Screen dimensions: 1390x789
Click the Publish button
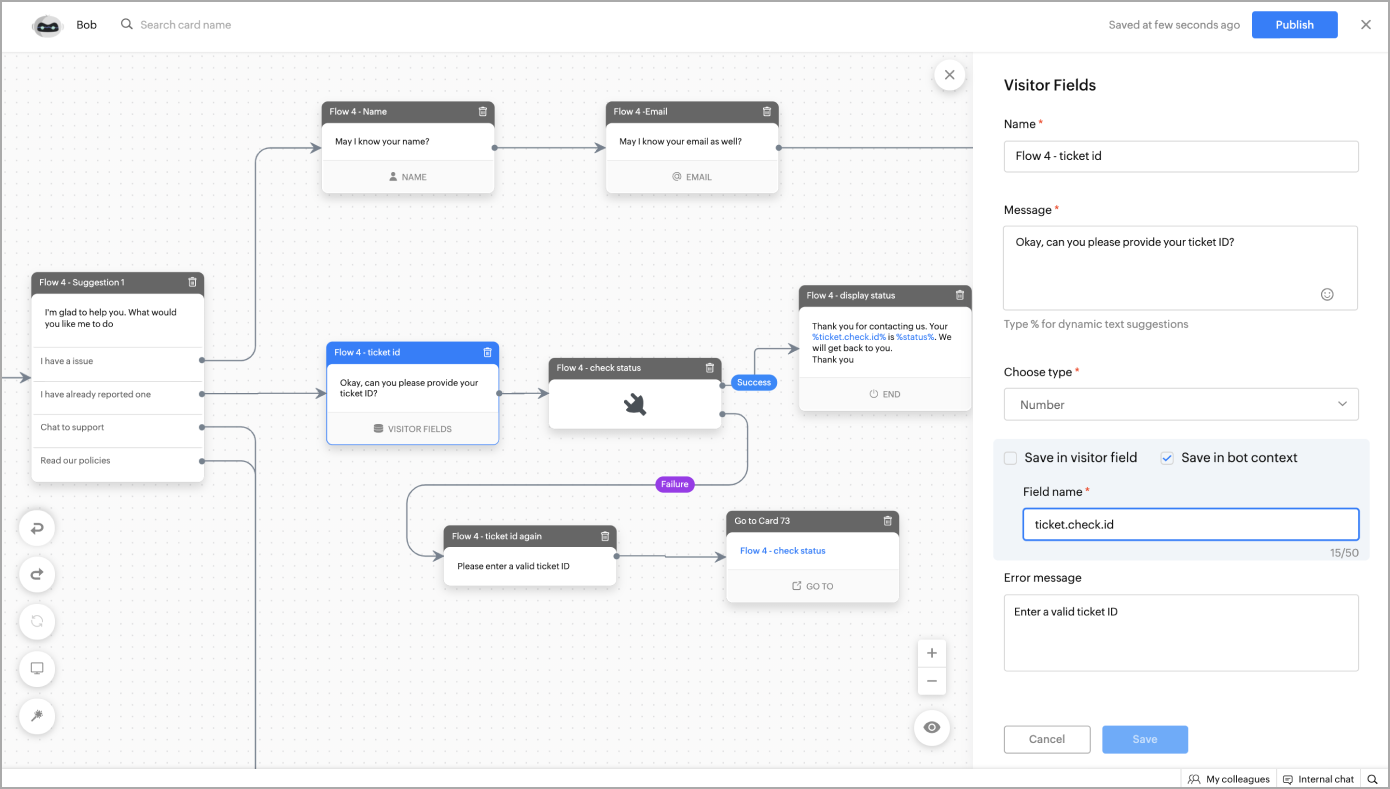coord(1294,25)
